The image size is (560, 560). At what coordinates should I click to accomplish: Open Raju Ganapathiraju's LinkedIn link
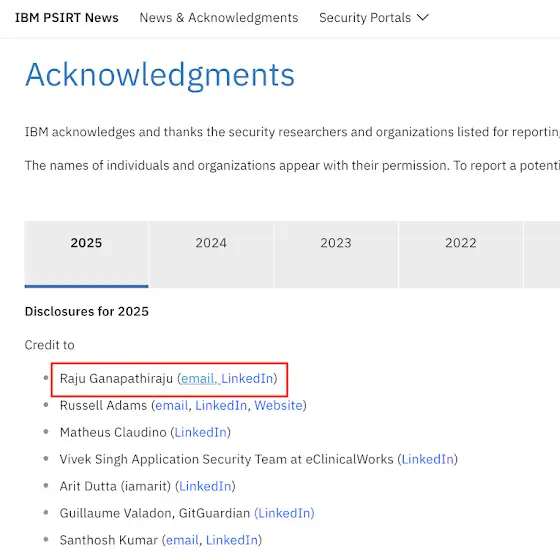pos(247,379)
